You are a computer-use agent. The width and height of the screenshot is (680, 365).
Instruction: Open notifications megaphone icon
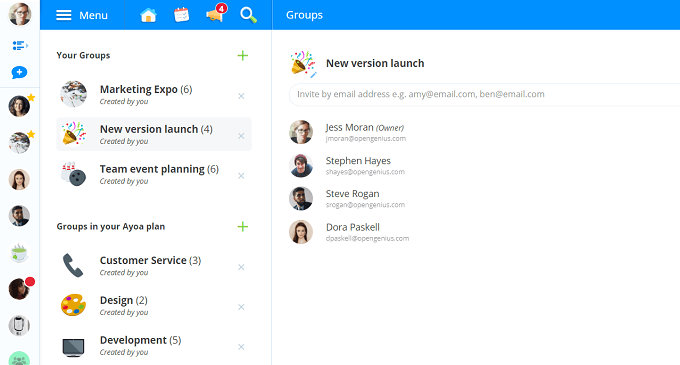216,14
